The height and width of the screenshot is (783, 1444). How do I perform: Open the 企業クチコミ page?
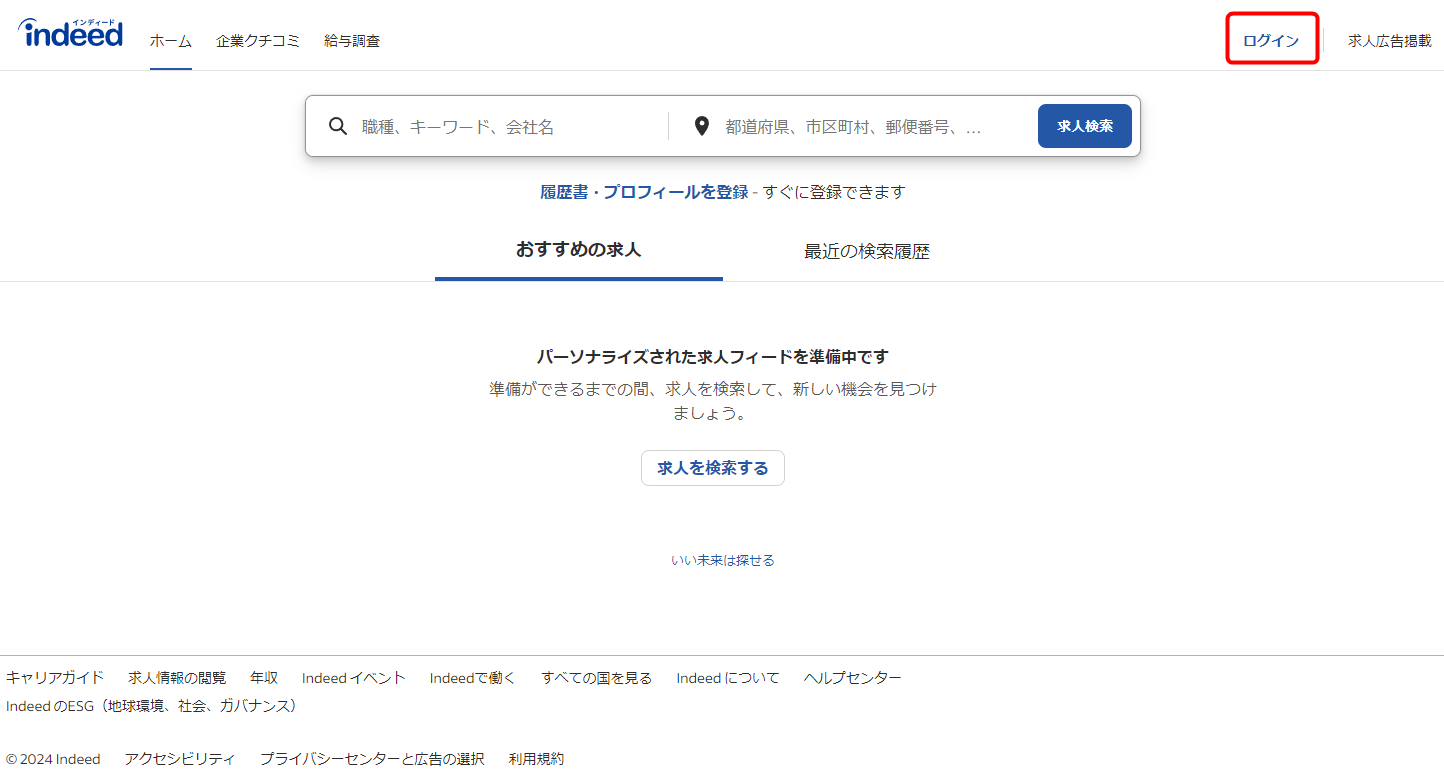tap(258, 41)
